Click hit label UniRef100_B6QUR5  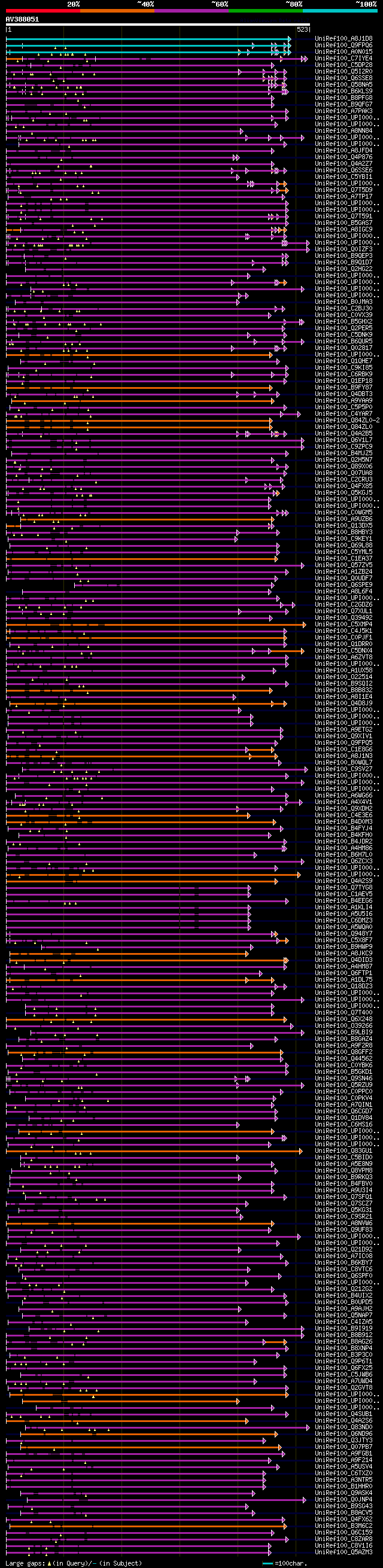[344, 342]
